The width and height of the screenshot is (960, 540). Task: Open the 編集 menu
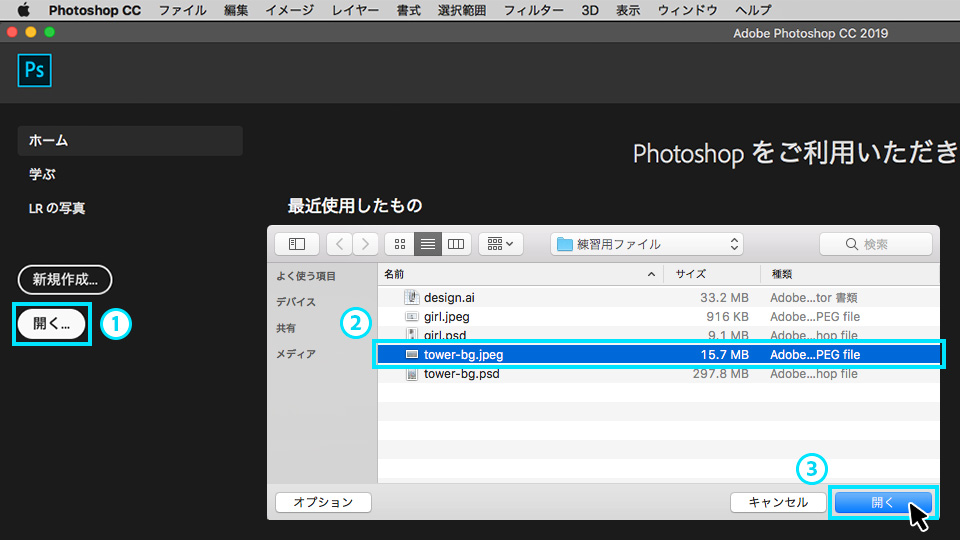[x=236, y=10]
